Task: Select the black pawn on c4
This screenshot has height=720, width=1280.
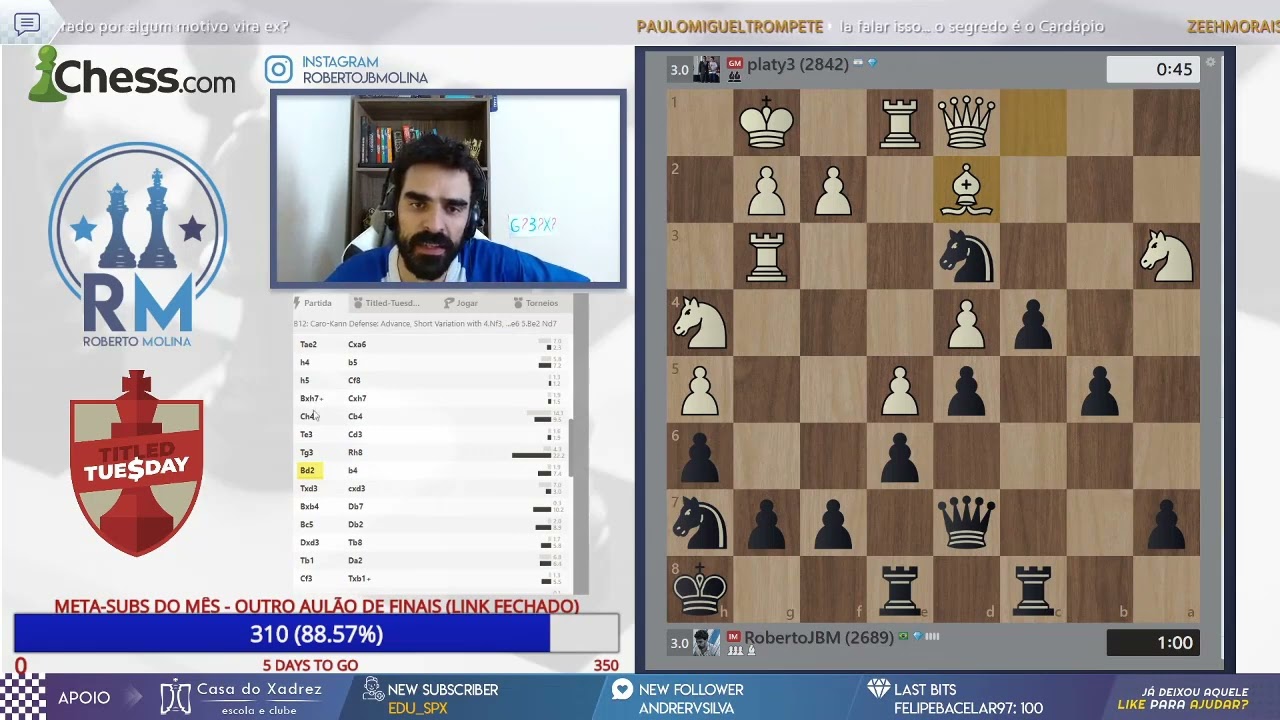Action: point(1033,323)
